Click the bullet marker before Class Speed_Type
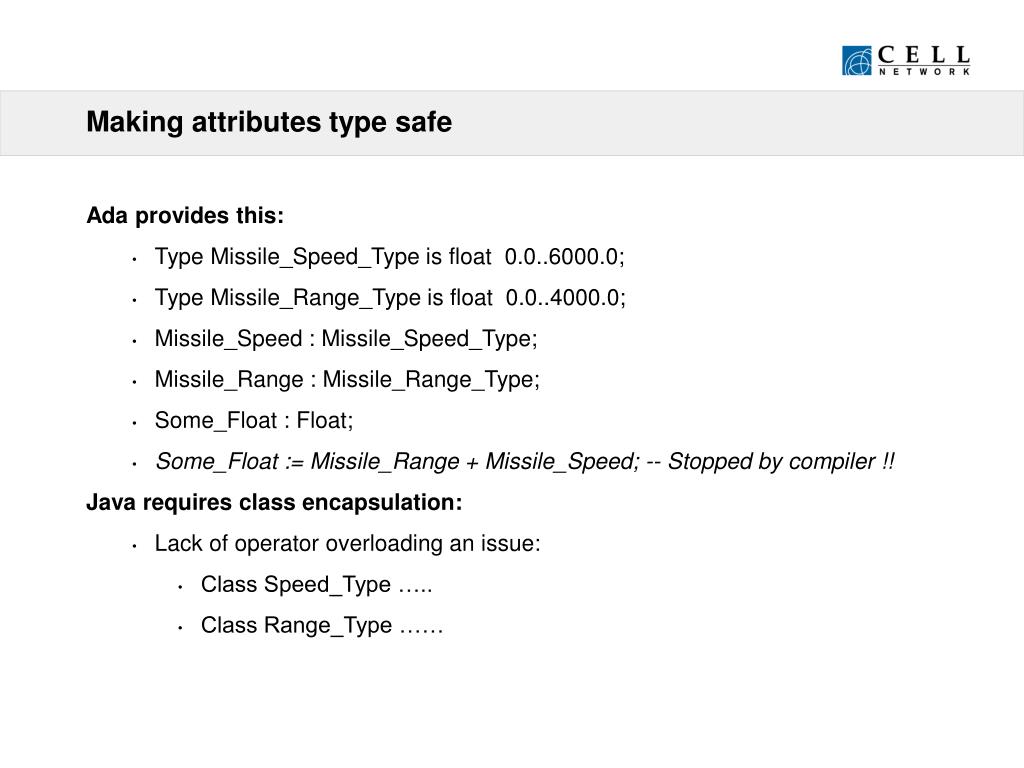 coord(180,588)
